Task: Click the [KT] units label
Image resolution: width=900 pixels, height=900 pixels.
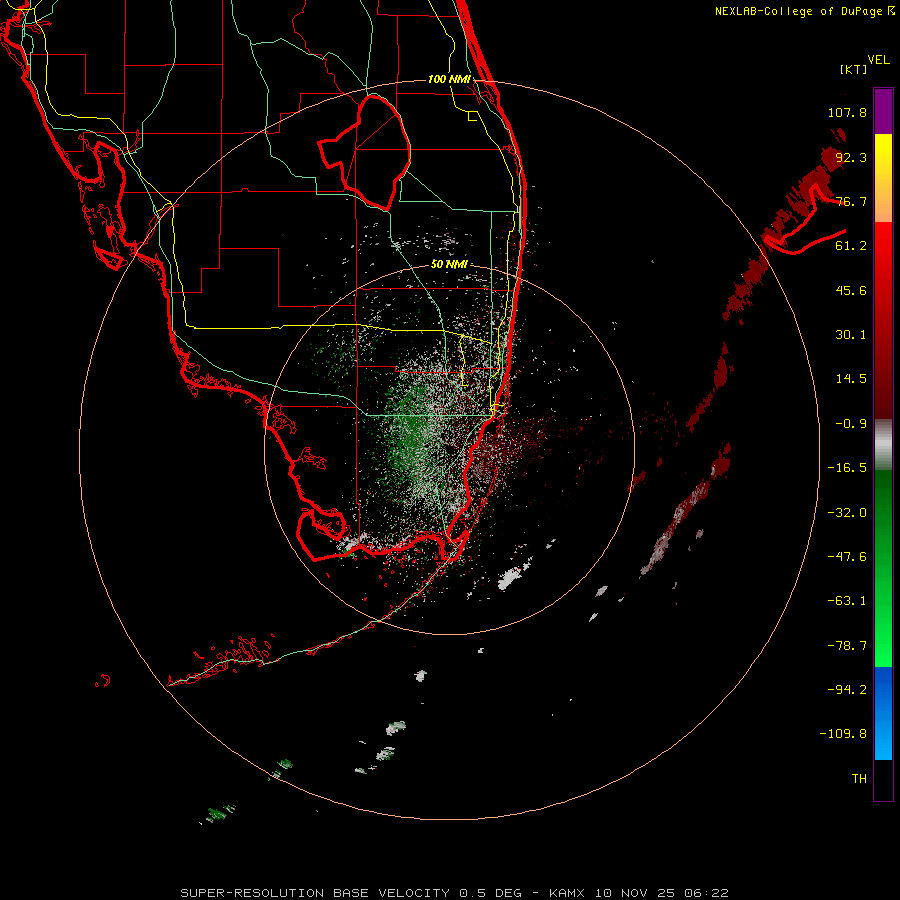Action: pos(854,69)
